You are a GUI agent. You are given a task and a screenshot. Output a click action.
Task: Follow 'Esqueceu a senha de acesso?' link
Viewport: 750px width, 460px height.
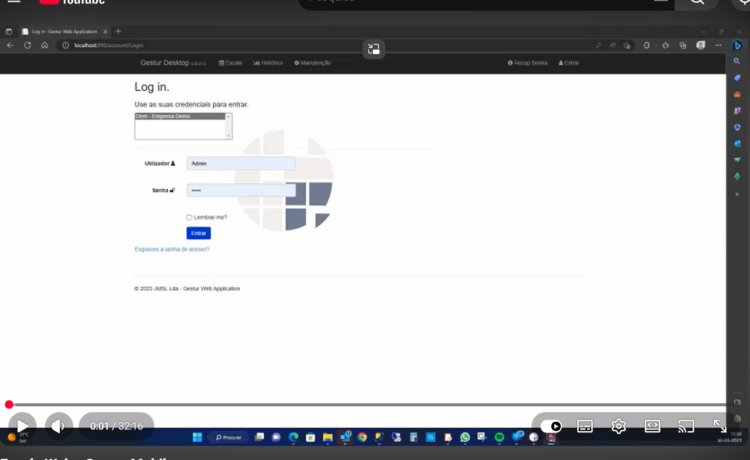[x=172, y=249]
